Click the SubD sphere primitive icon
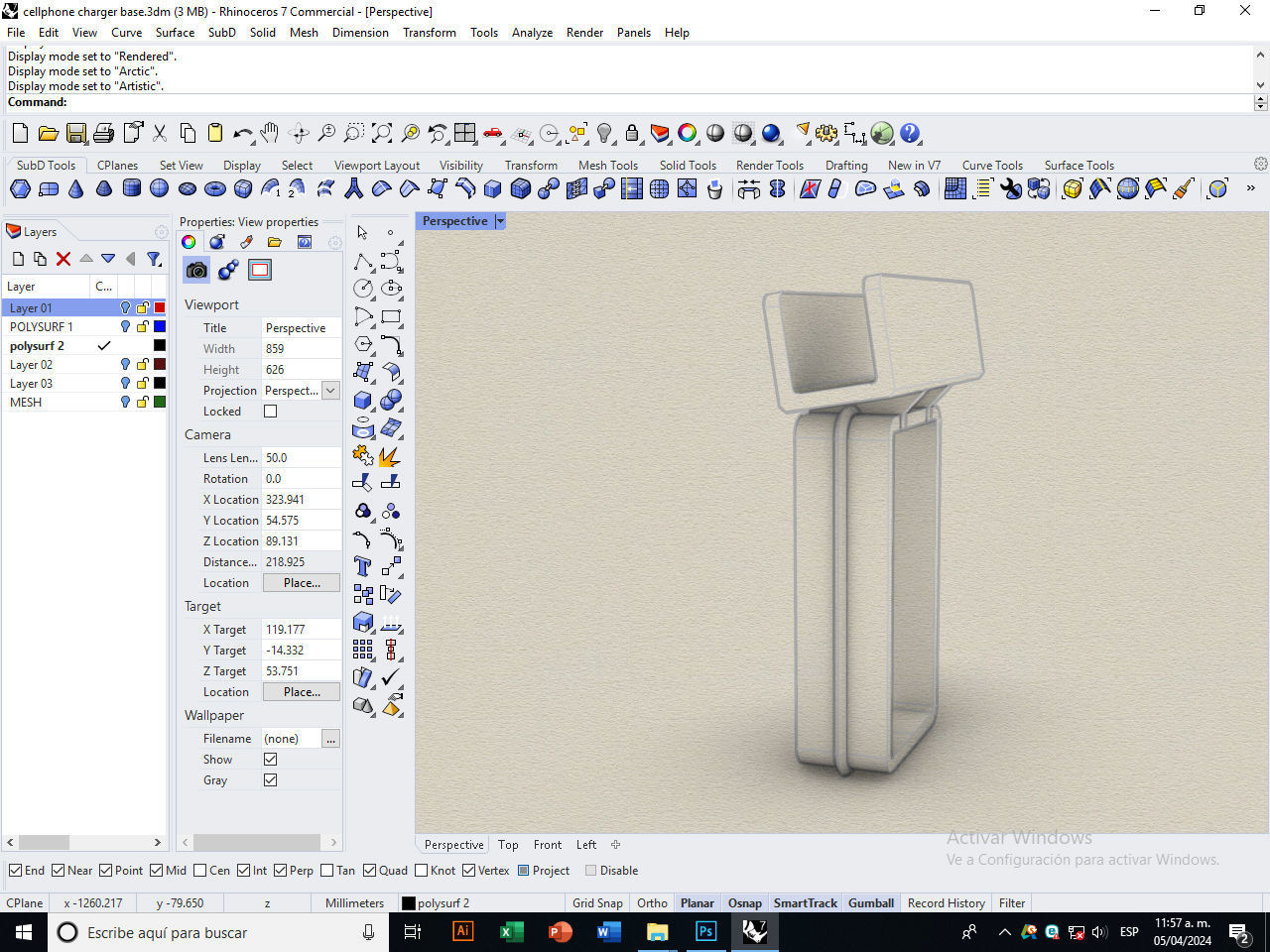The image size is (1270, 952). pos(159,188)
